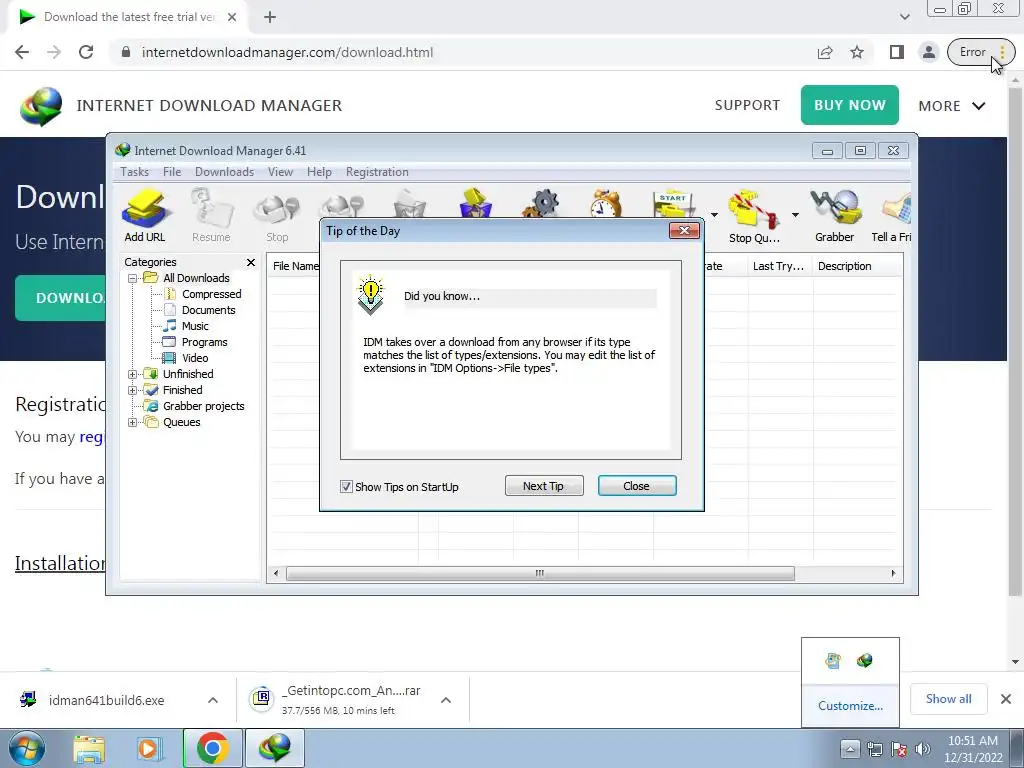This screenshot has width=1024, height=768.
Task: Select Compressed category in tree
Action: [x=211, y=294]
